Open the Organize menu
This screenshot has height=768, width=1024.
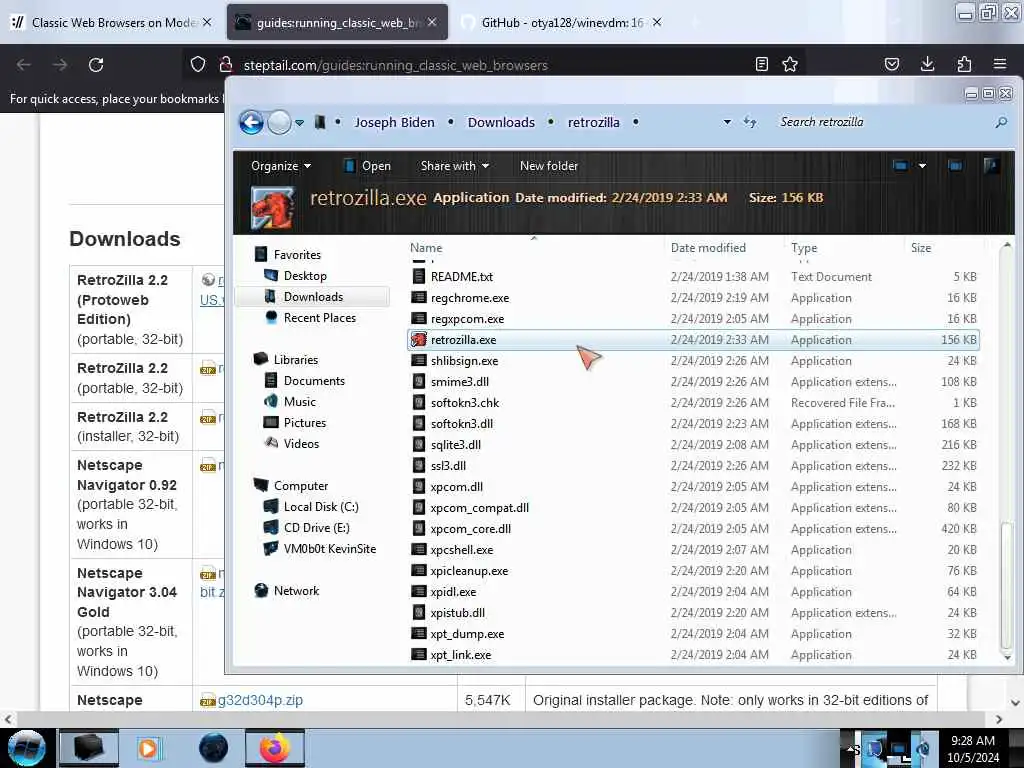280,166
